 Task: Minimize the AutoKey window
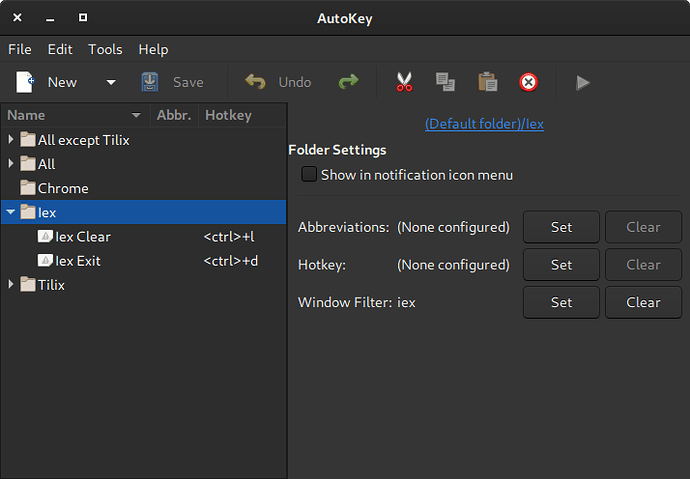click(50, 19)
